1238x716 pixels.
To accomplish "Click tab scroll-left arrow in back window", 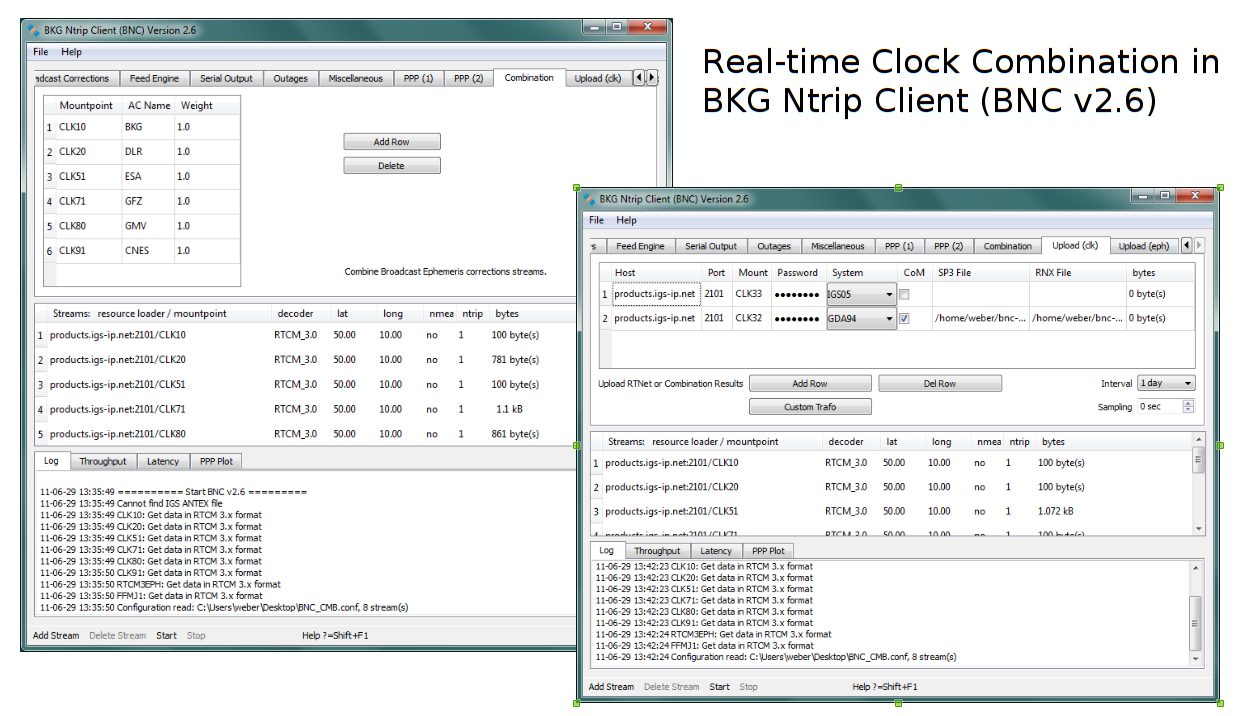I will tap(640, 78).
